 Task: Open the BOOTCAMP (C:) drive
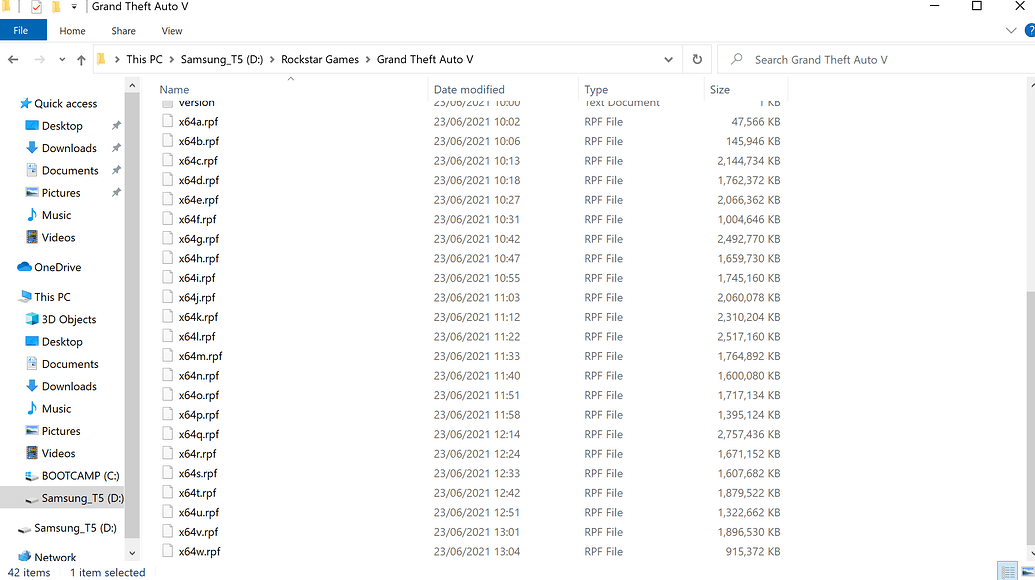(x=80, y=476)
